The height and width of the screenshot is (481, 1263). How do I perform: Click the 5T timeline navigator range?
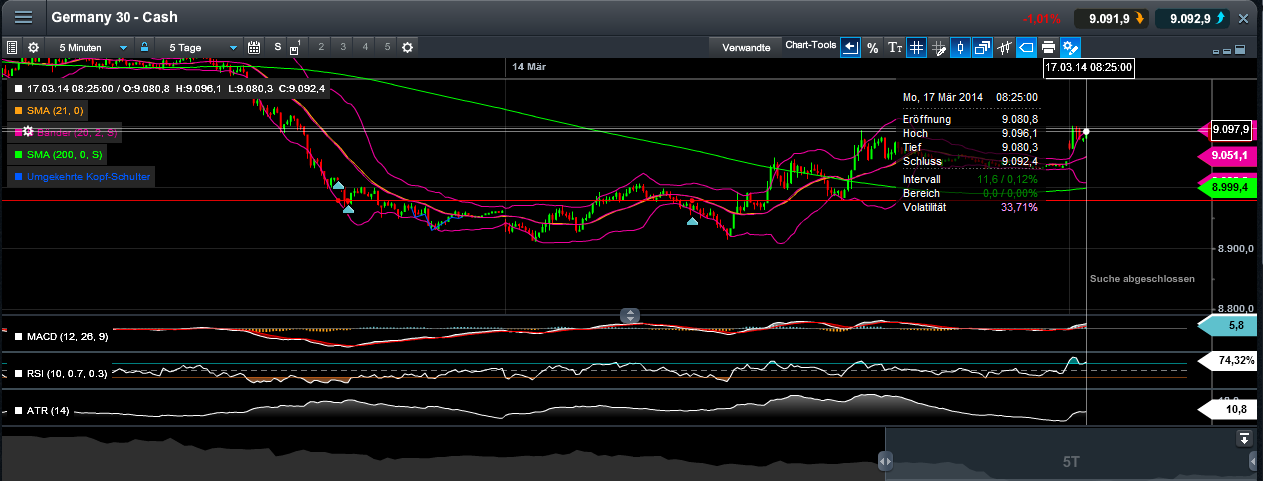(x=1070, y=462)
